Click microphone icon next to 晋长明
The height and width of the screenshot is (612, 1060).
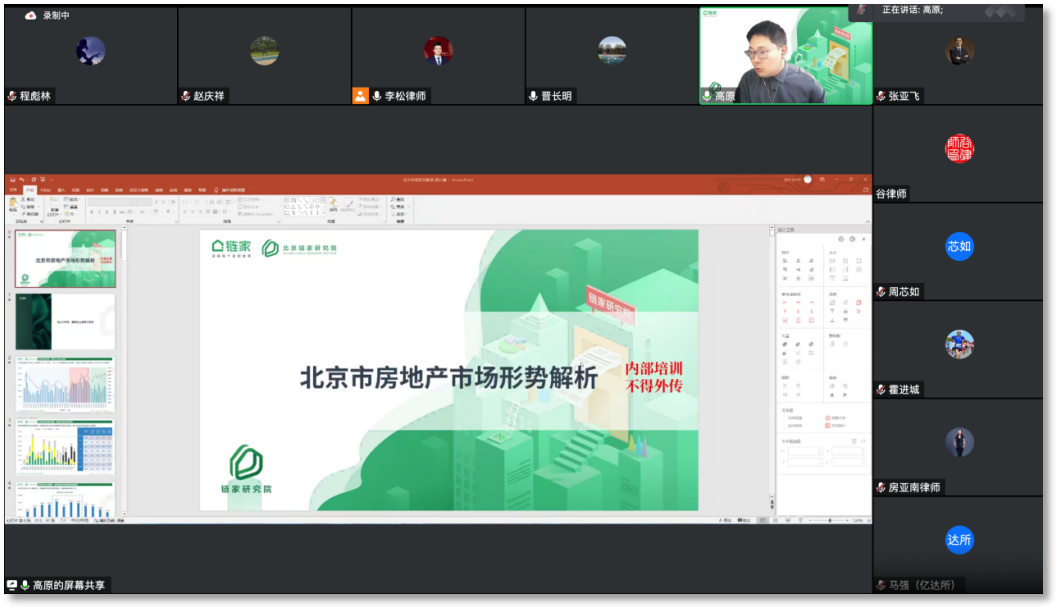tap(534, 96)
